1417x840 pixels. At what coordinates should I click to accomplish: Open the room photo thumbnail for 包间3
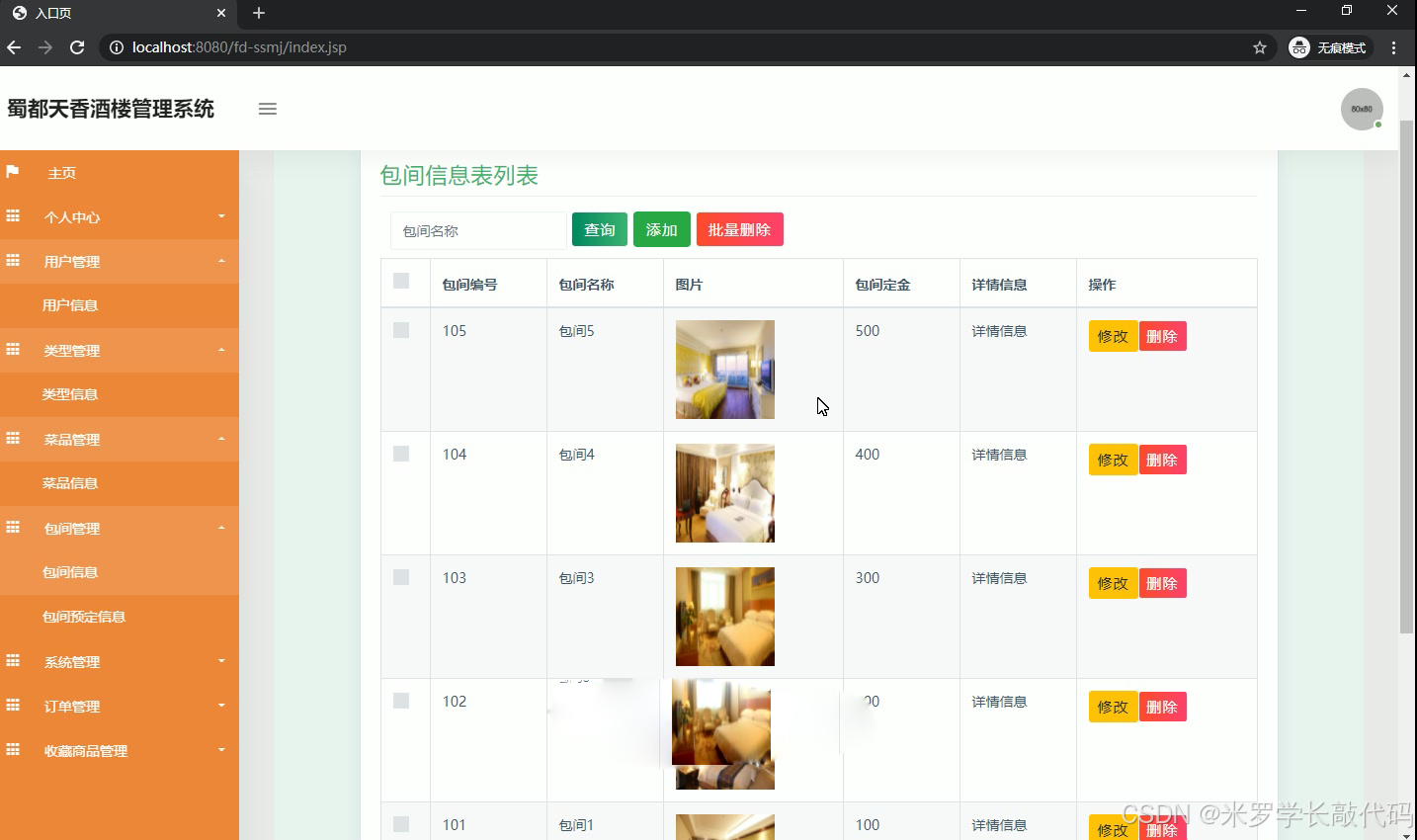click(x=725, y=617)
